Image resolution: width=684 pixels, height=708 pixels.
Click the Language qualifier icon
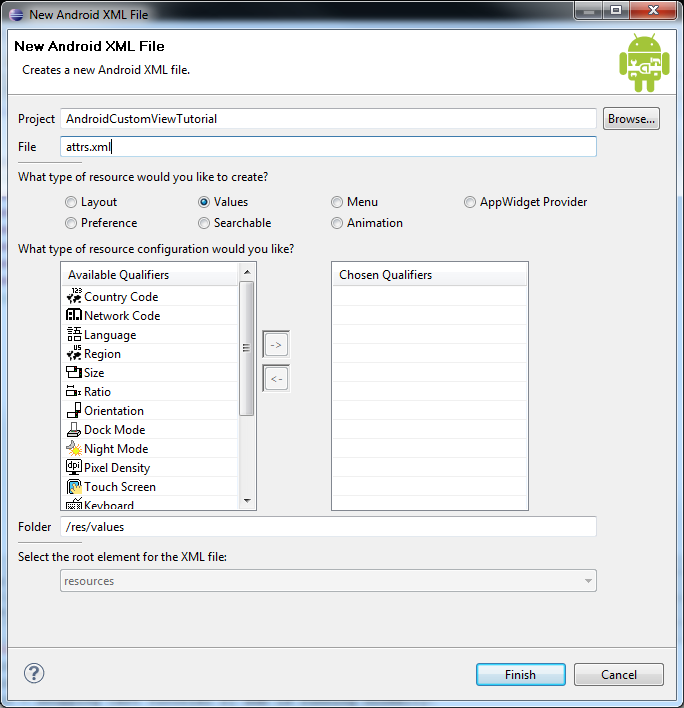74,334
